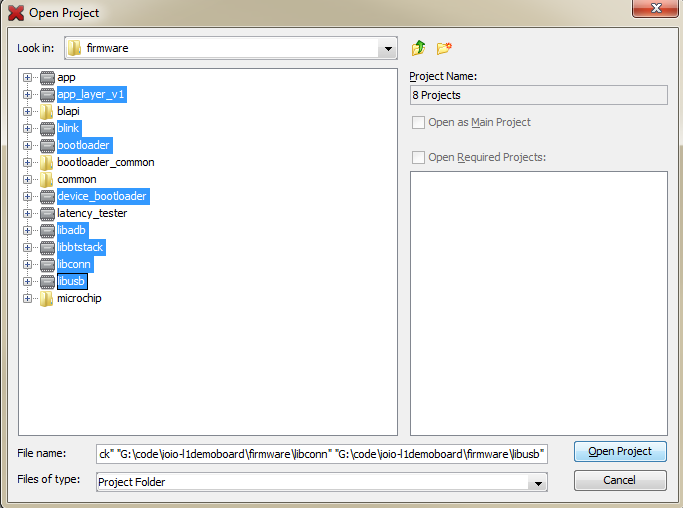Image resolution: width=683 pixels, height=508 pixels.
Task: Click the common folder icon
Action: [47, 179]
